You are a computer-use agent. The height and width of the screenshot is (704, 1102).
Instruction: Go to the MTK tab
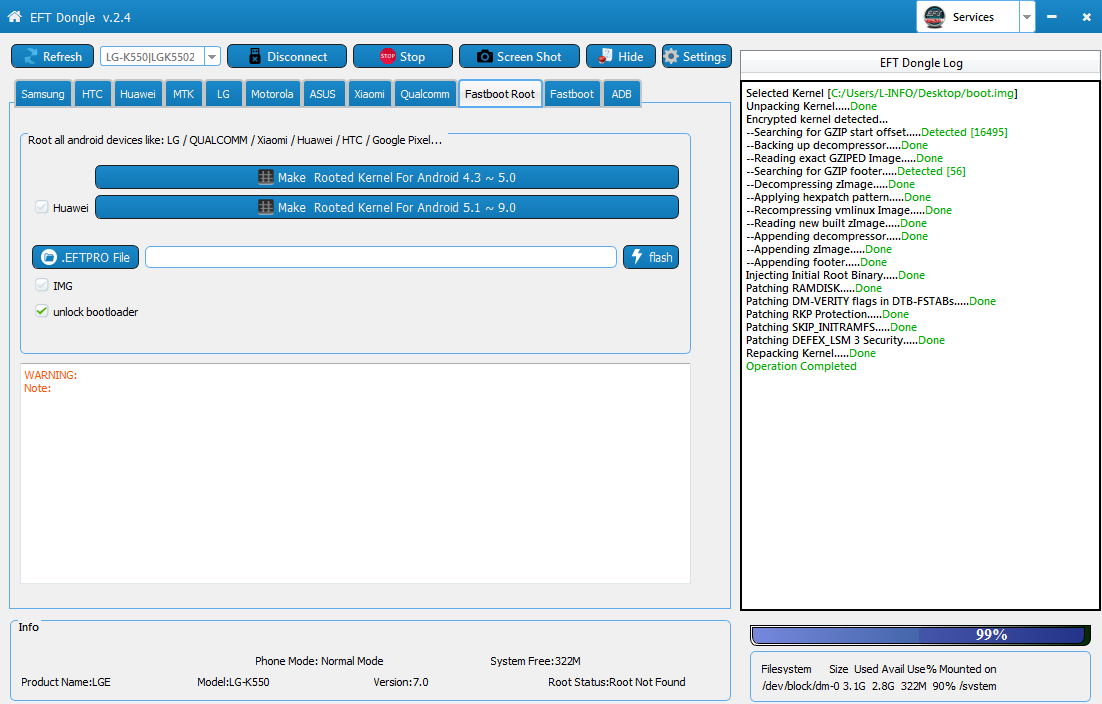point(183,94)
